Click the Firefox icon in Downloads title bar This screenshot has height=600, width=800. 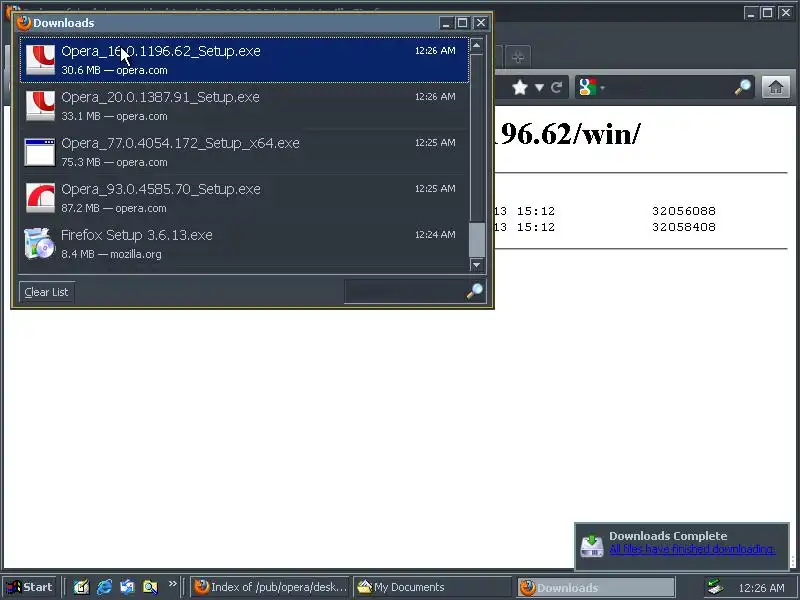click(x=23, y=23)
